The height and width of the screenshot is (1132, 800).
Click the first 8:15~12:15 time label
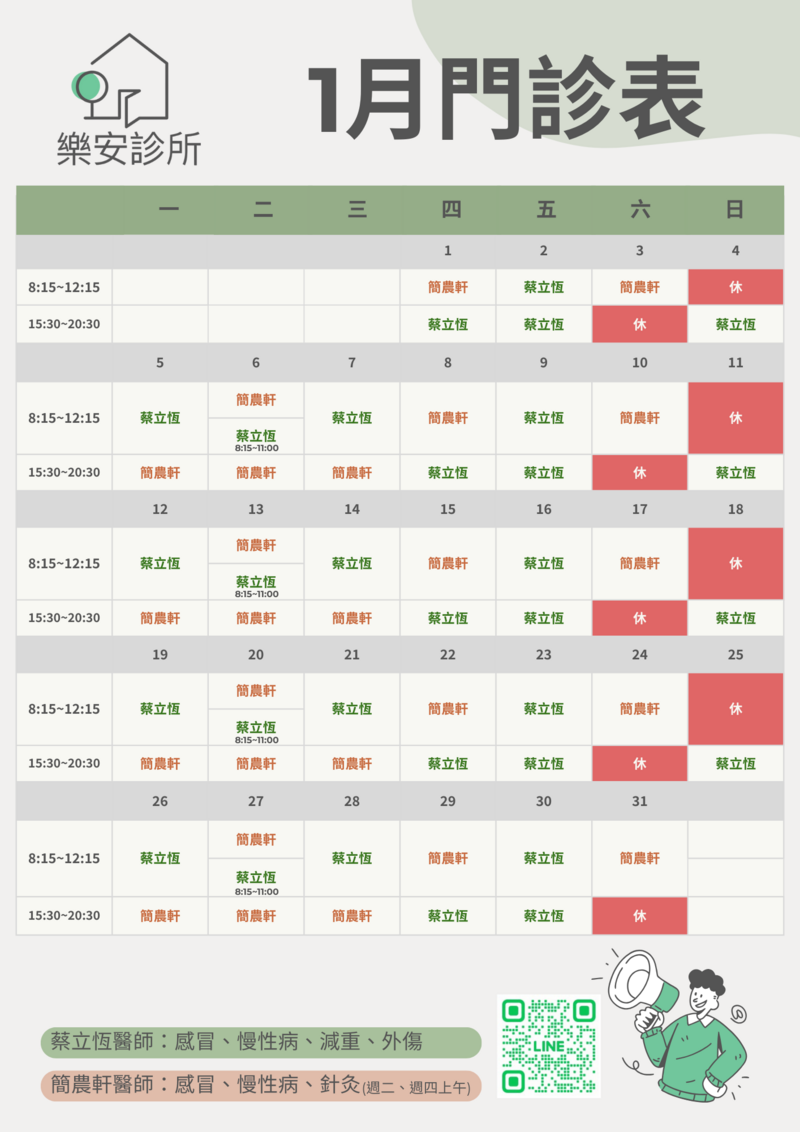pyautogui.click(x=64, y=287)
